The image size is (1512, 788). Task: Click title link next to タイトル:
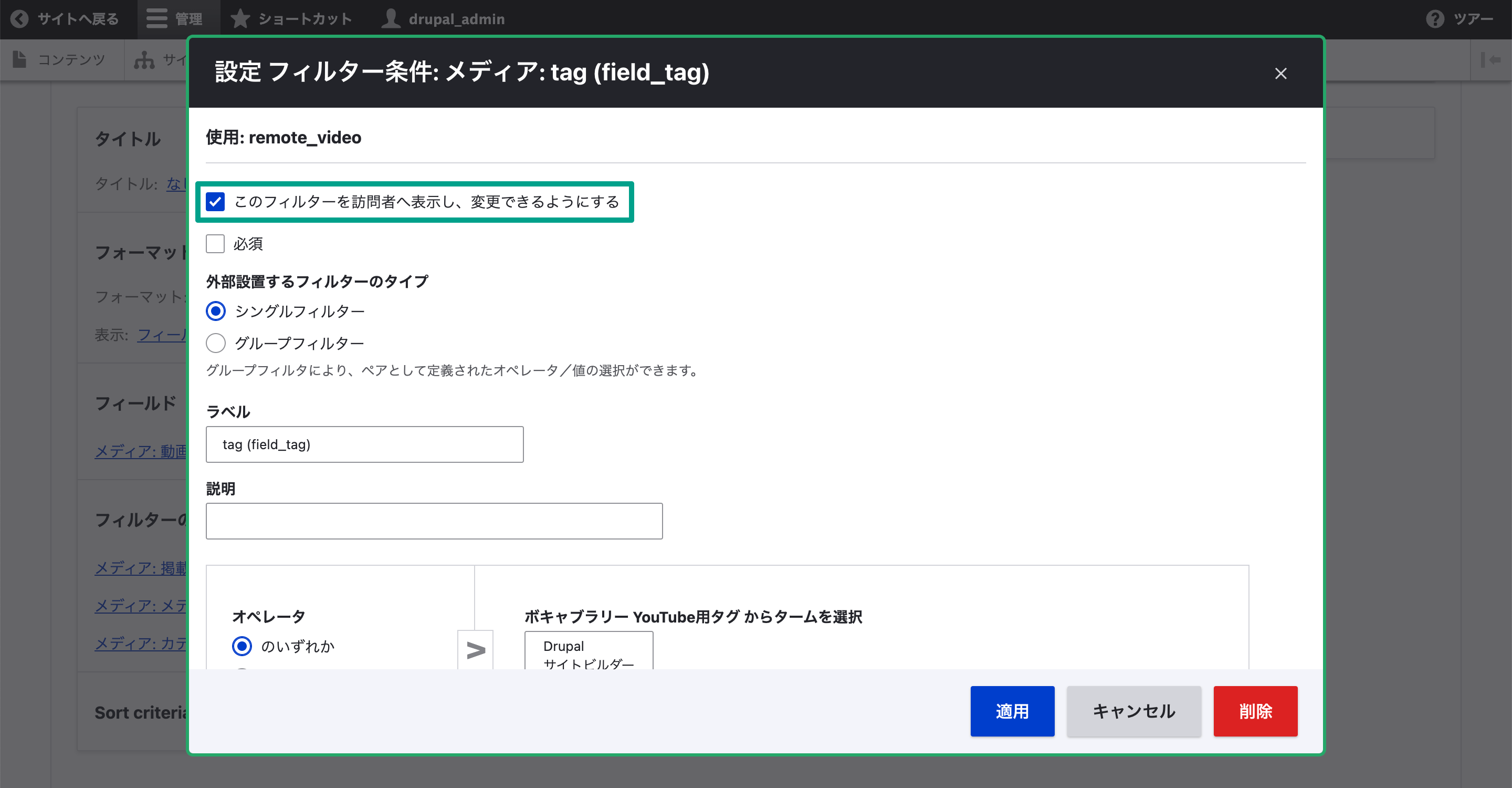coord(176,184)
